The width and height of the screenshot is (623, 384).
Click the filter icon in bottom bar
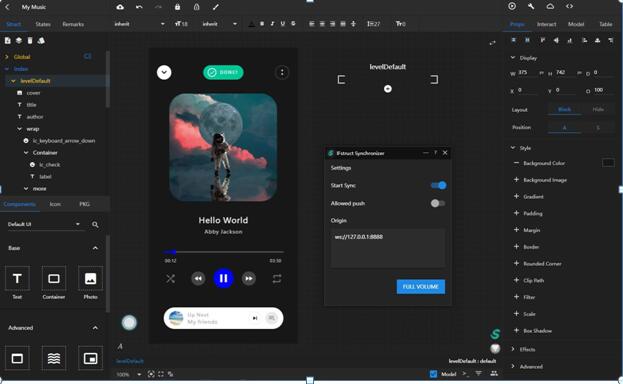click(479, 373)
